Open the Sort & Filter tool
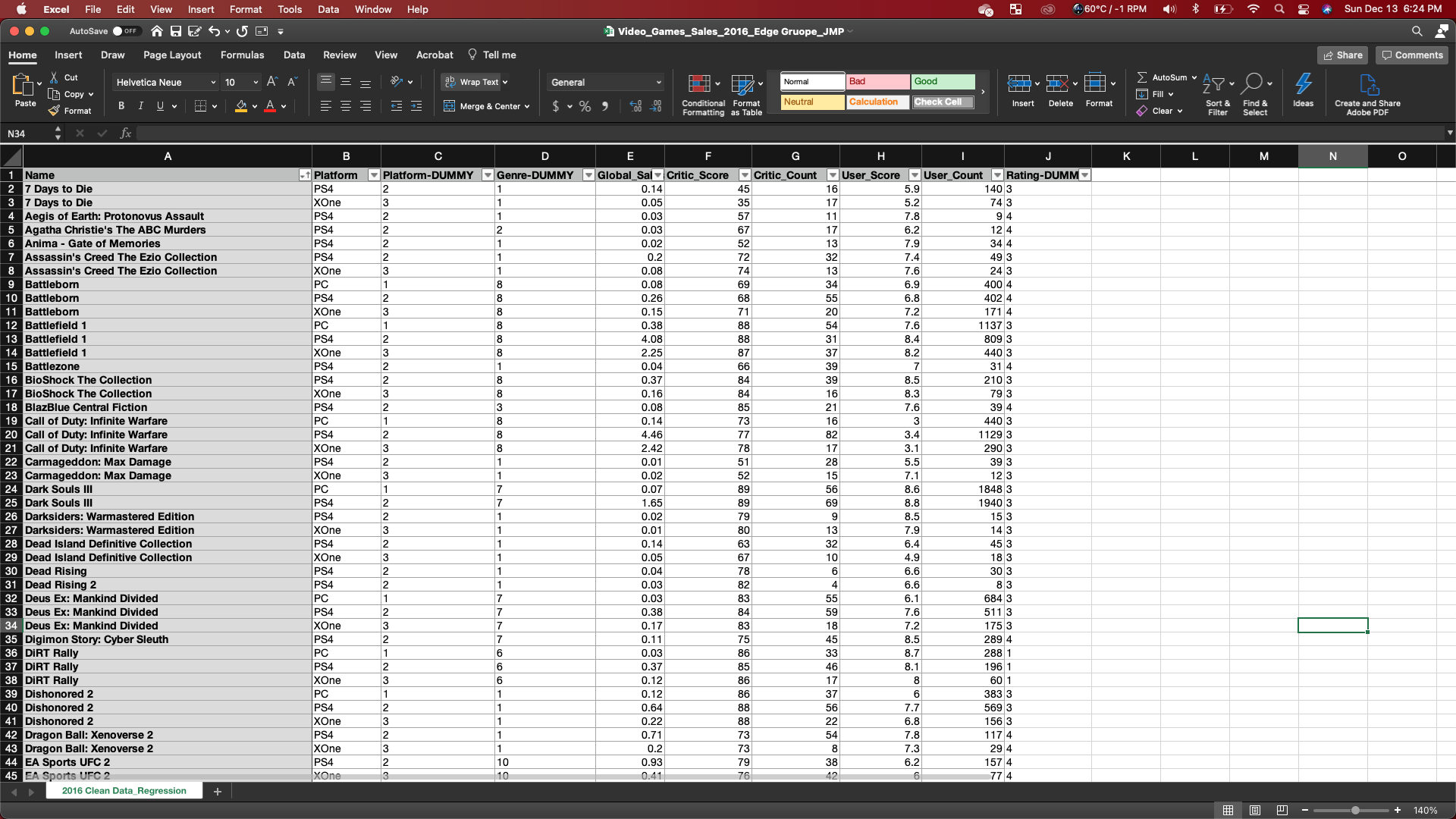The width and height of the screenshot is (1456, 819). (x=1214, y=84)
